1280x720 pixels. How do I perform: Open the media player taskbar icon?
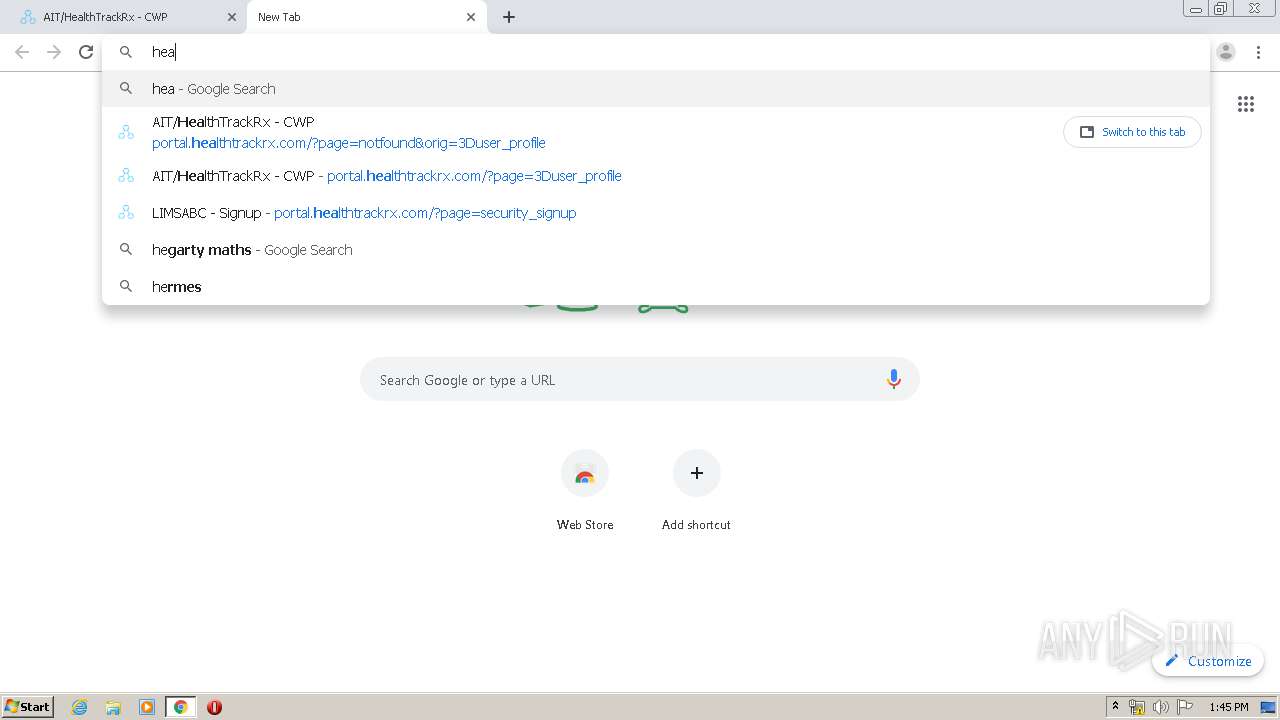click(147, 707)
